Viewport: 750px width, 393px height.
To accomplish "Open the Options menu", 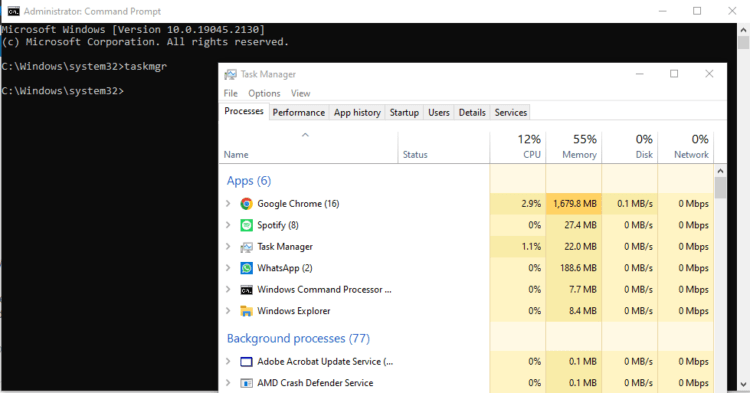I will tap(264, 93).
